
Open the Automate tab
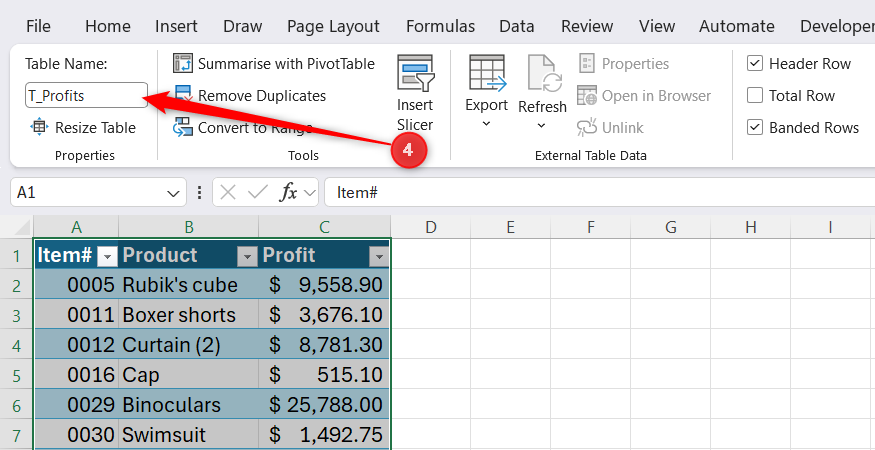point(737,26)
